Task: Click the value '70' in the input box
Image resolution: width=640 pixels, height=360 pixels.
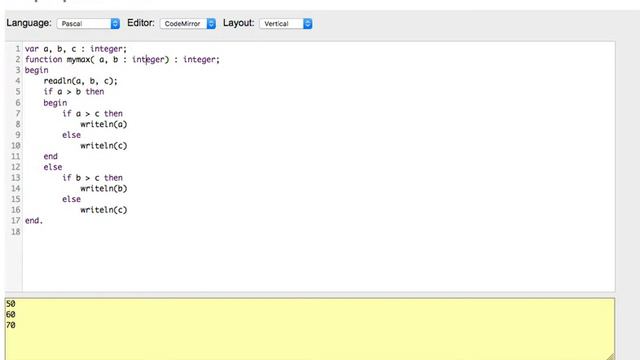Action: 11,325
